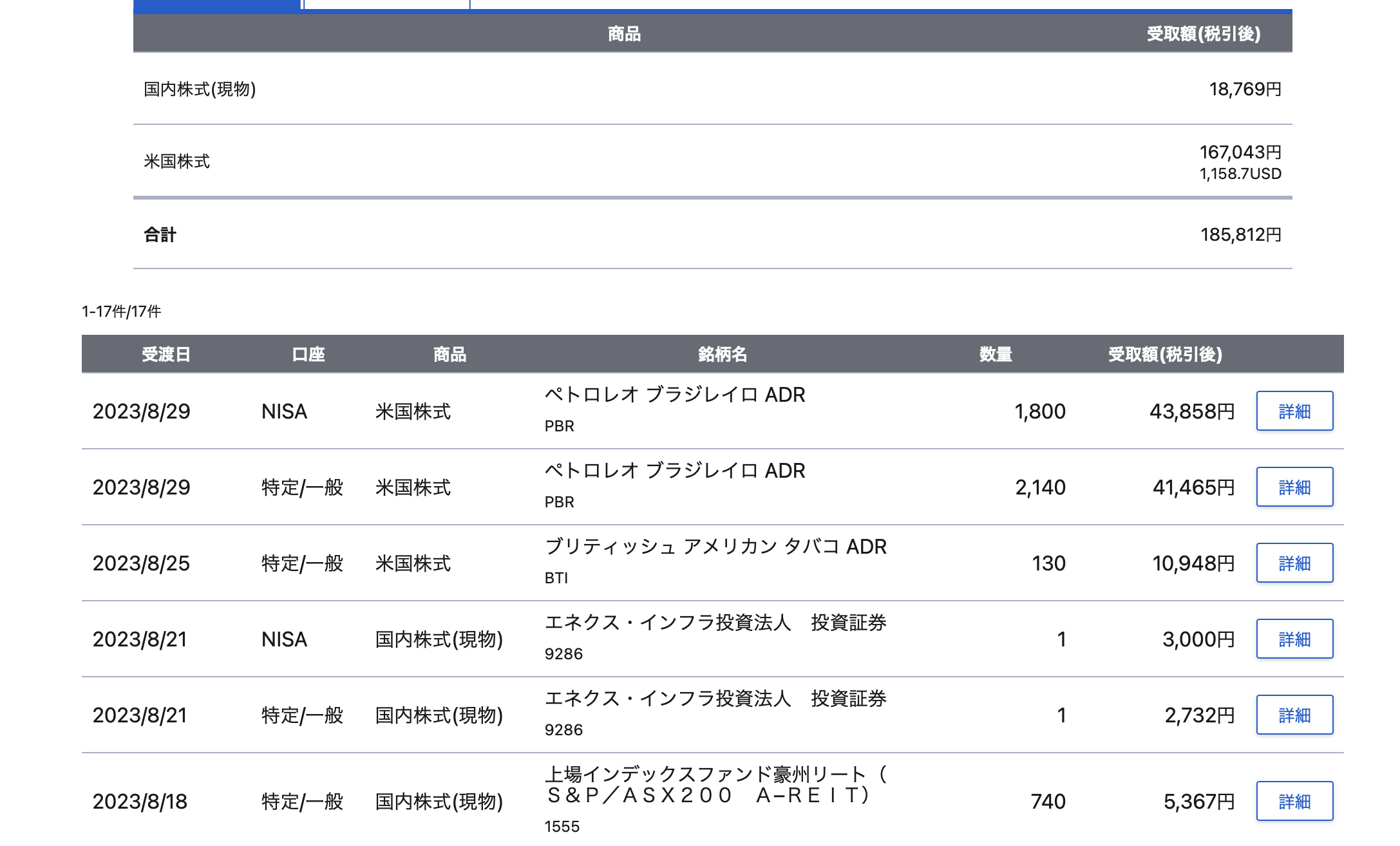Image resolution: width=1400 pixels, height=846 pixels.
Task: Click the 米国株式 summary row label
Action: (x=177, y=161)
